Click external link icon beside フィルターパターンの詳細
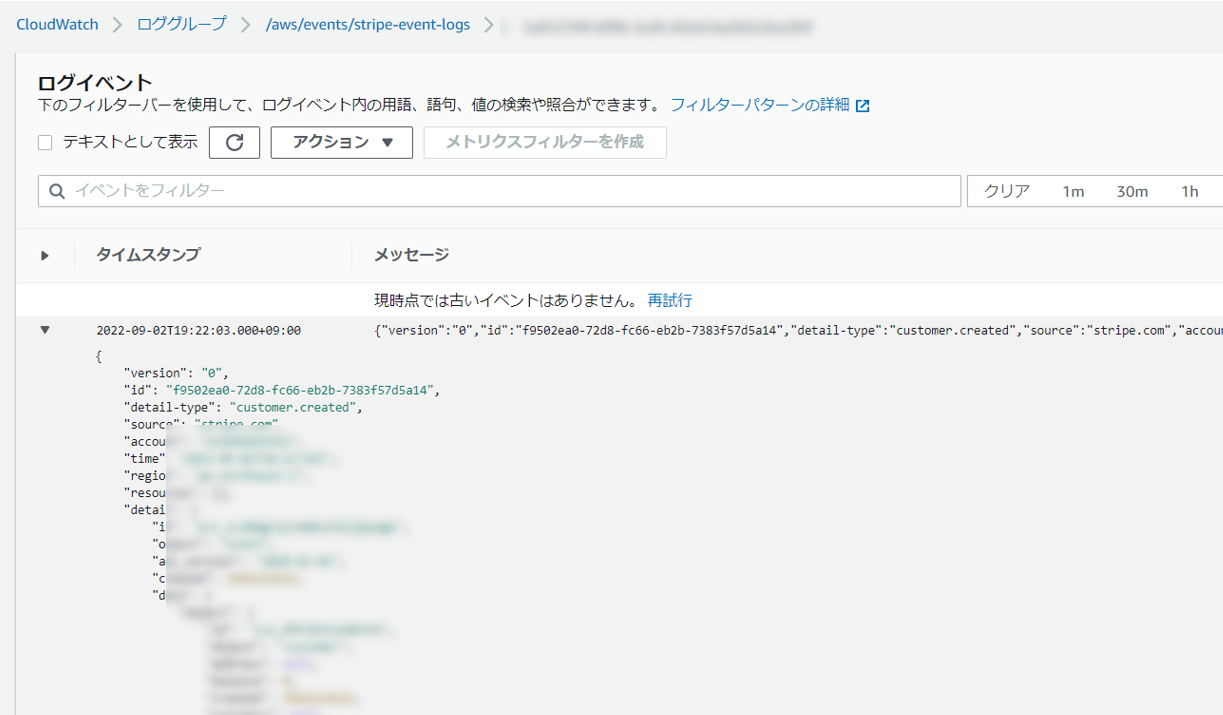The height and width of the screenshot is (715, 1223). click(862, 106)
